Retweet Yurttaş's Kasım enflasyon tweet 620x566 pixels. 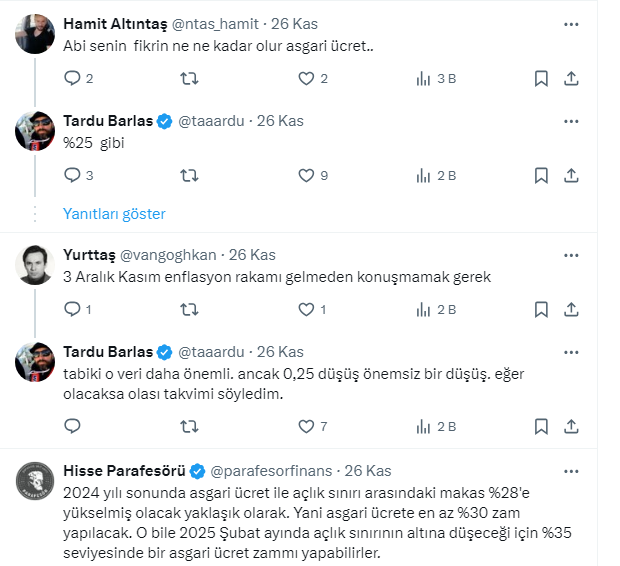187,310
